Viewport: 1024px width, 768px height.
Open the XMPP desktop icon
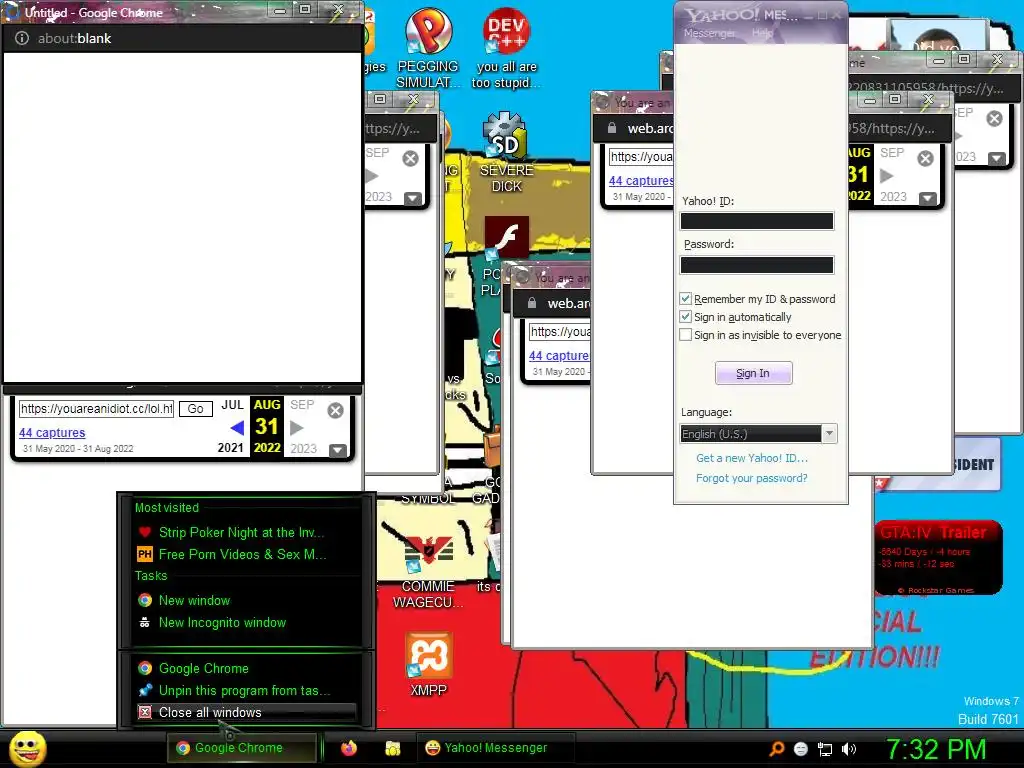[x=428, y=665]
